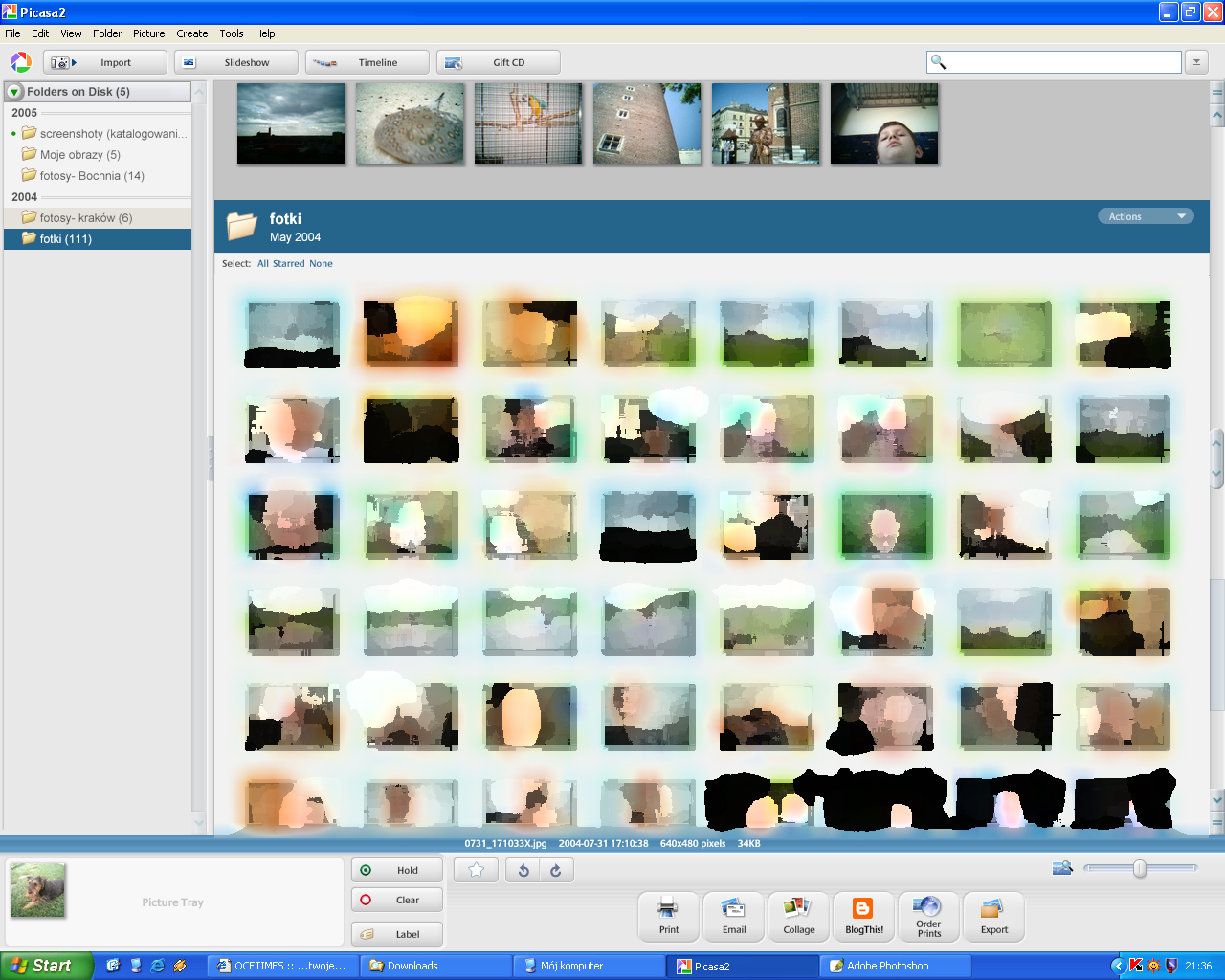1225x980 pixels.
Task: Select the fotki (111) folder
Action: pos(98,239)
